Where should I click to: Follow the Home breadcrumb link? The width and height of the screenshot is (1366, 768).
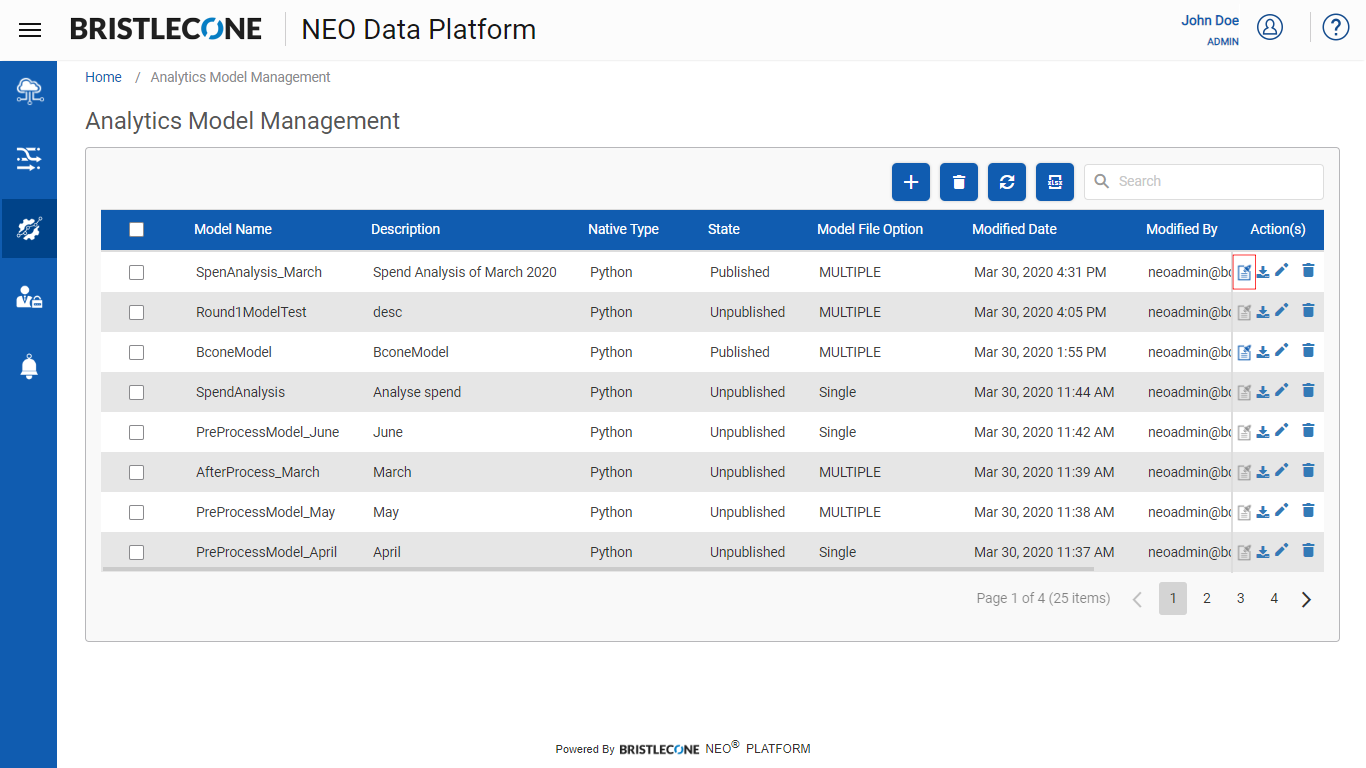(x=103, y=77)
